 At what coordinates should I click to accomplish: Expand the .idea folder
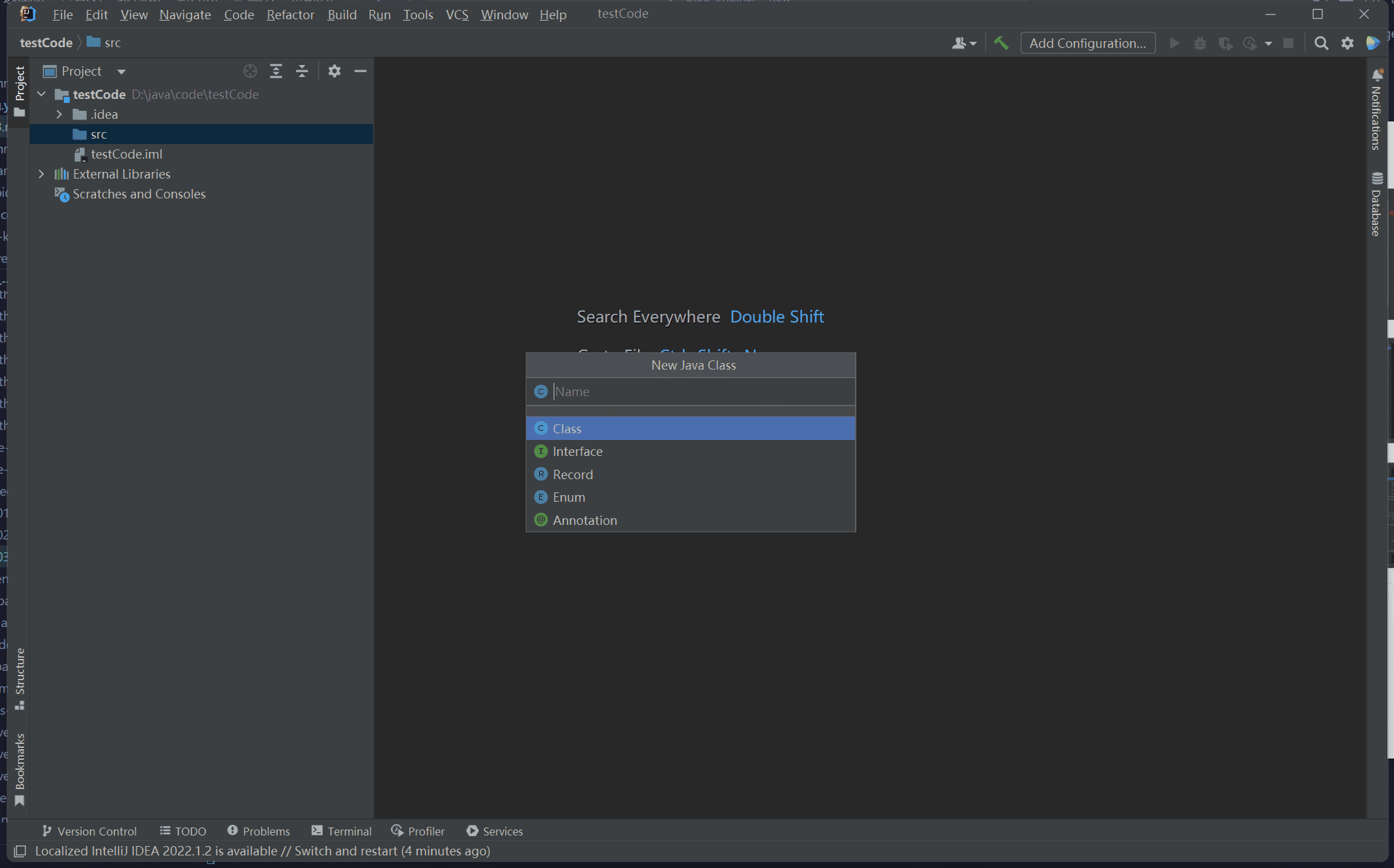tap(59, 114)
